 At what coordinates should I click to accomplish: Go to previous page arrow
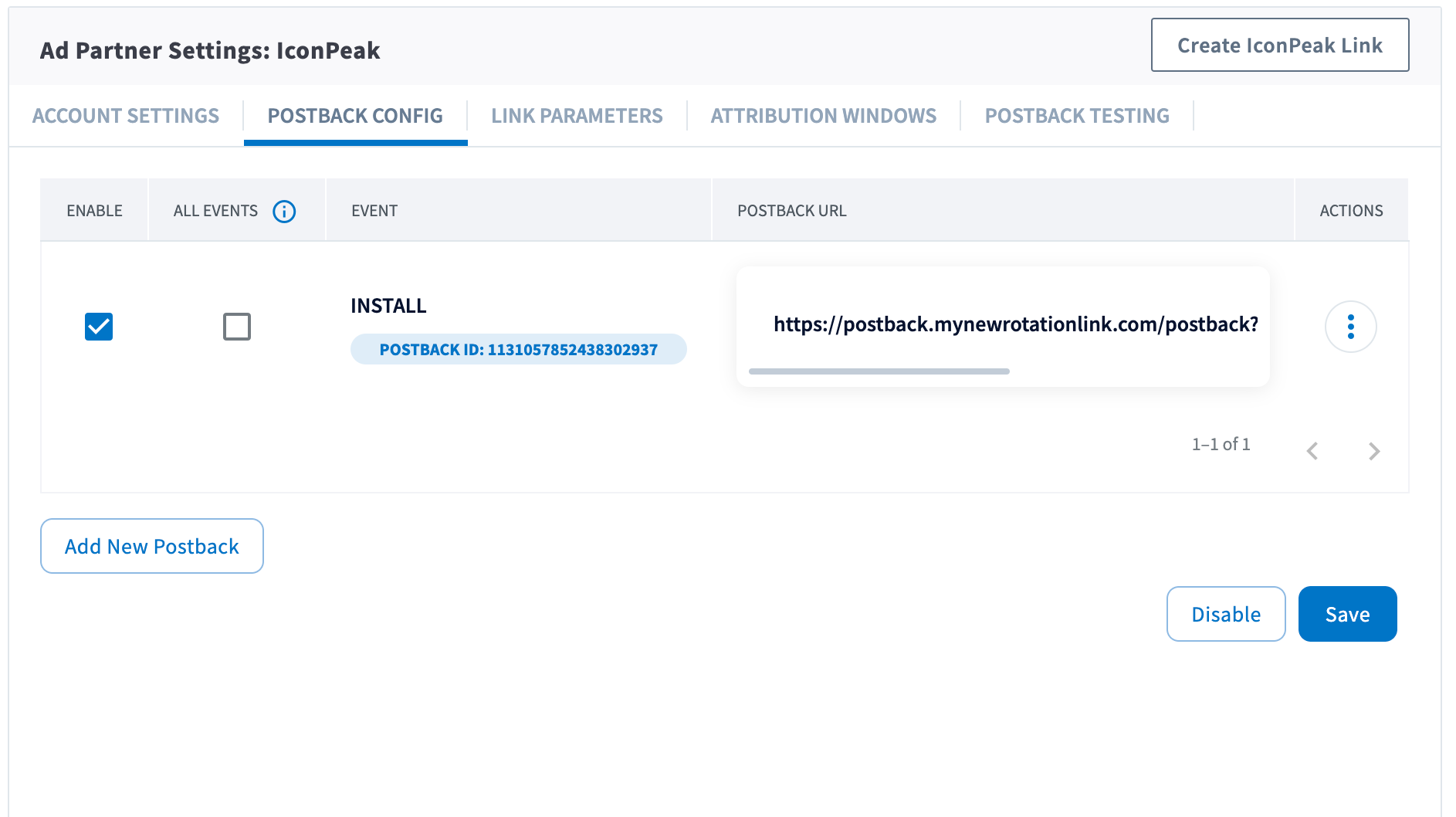(1312, 451)
